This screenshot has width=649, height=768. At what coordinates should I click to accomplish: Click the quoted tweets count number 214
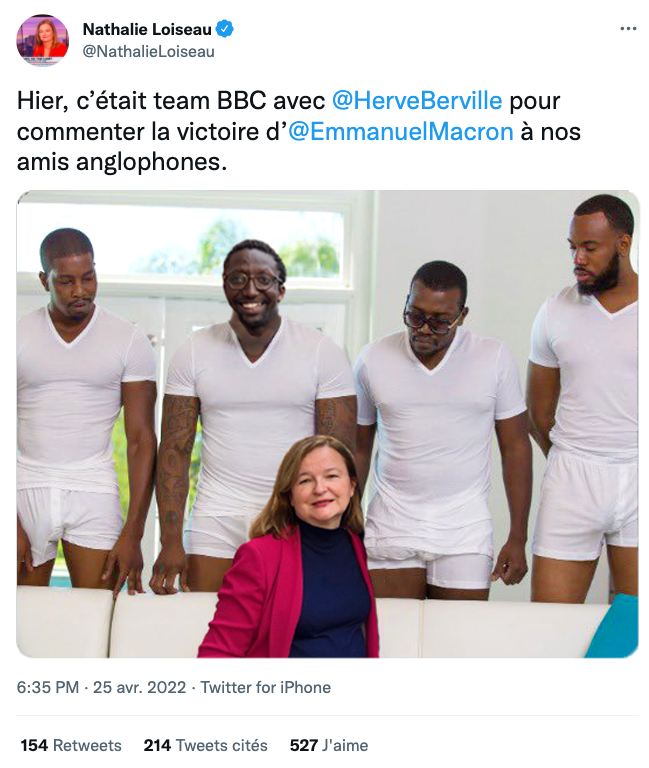tap(157, 745)
